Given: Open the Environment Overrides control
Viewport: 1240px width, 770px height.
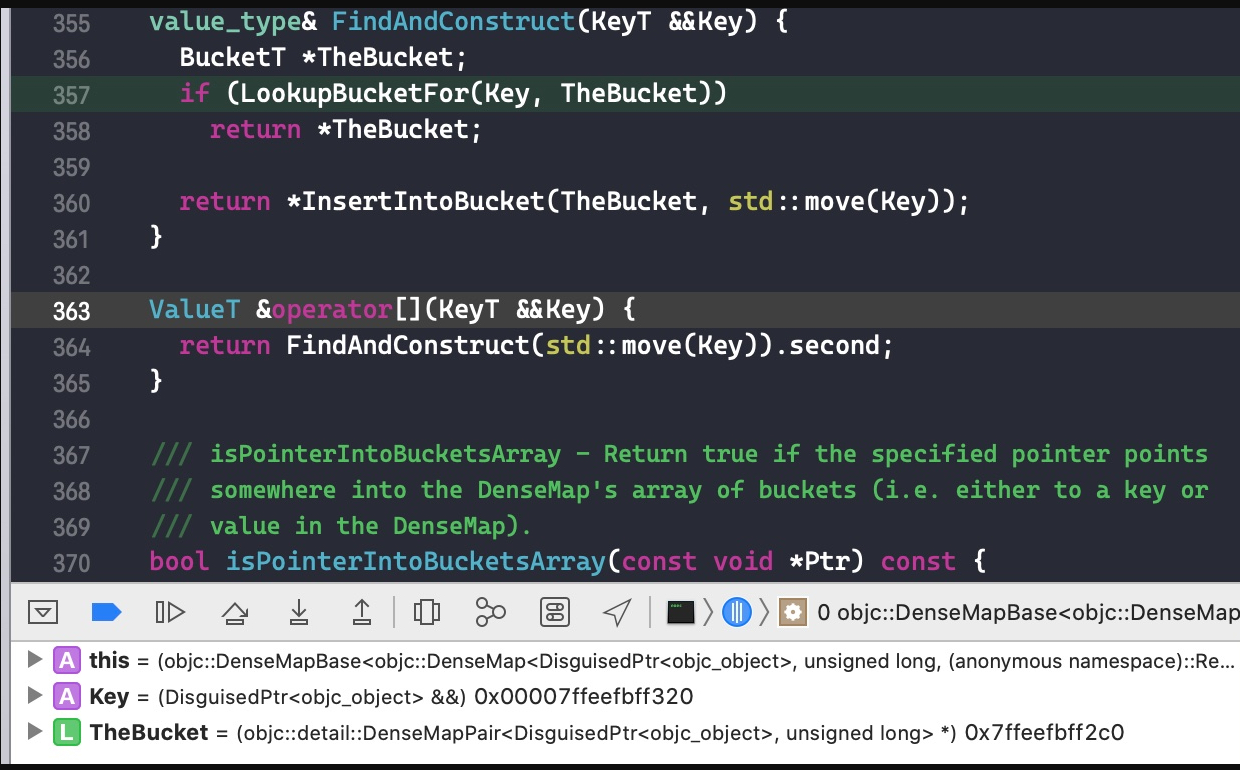Looking at the screenshot, I should coord(554,612).
